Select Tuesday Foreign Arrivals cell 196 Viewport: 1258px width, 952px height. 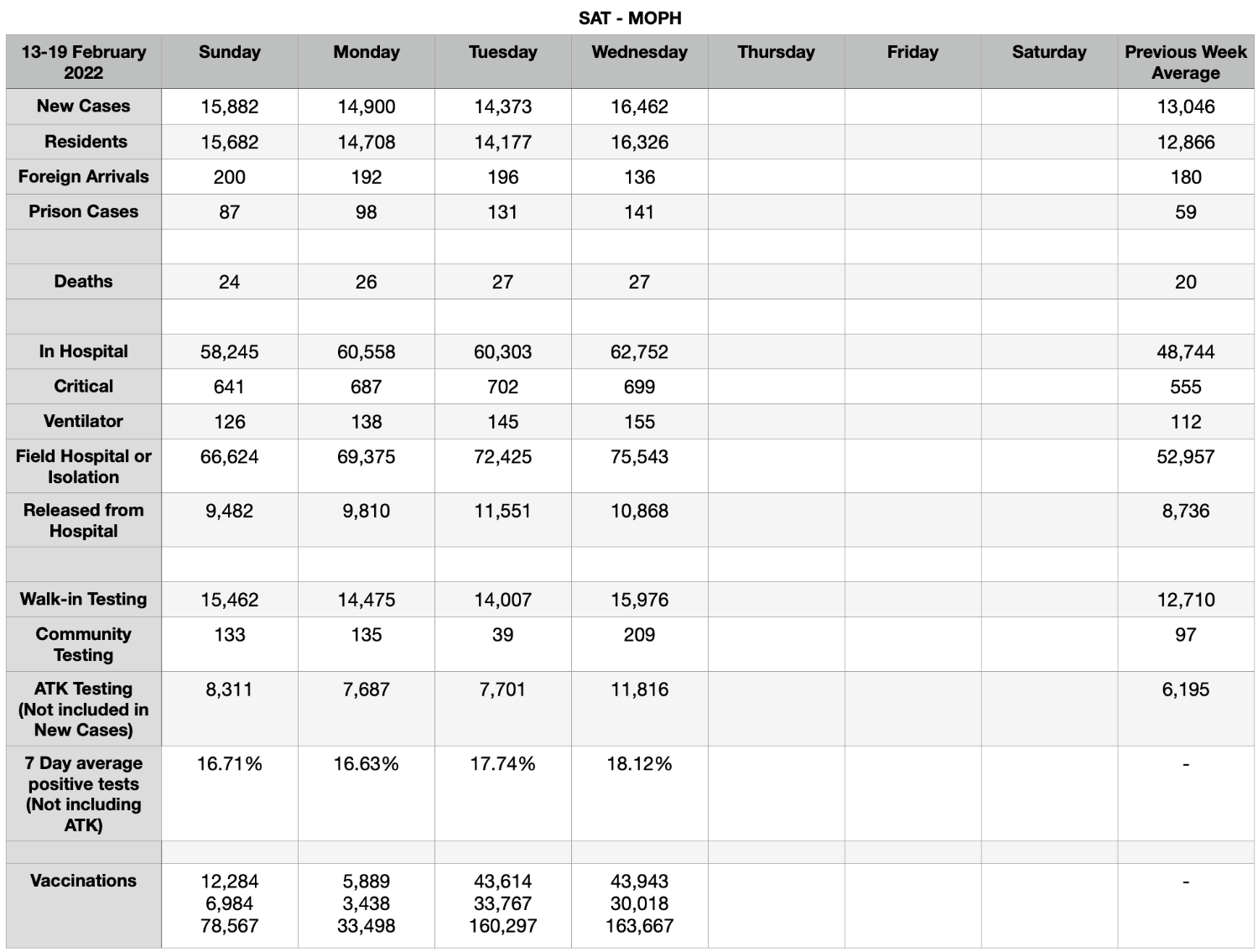click(503, 177)
